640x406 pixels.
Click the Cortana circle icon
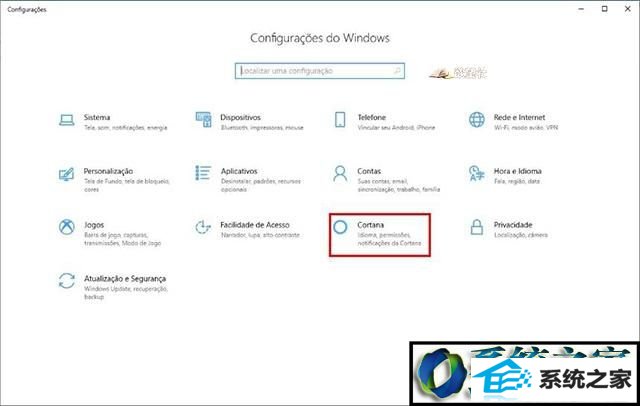tap(341, 229)
